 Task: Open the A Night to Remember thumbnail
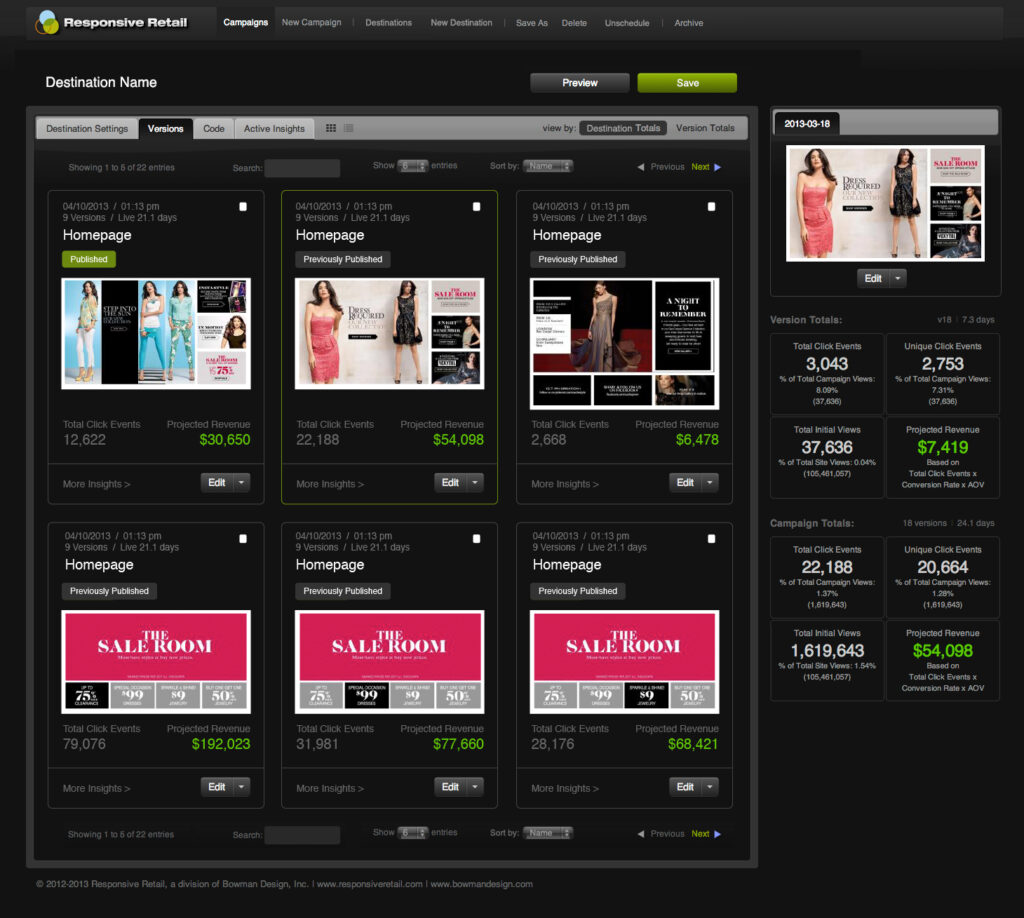(x=624, y=344)
